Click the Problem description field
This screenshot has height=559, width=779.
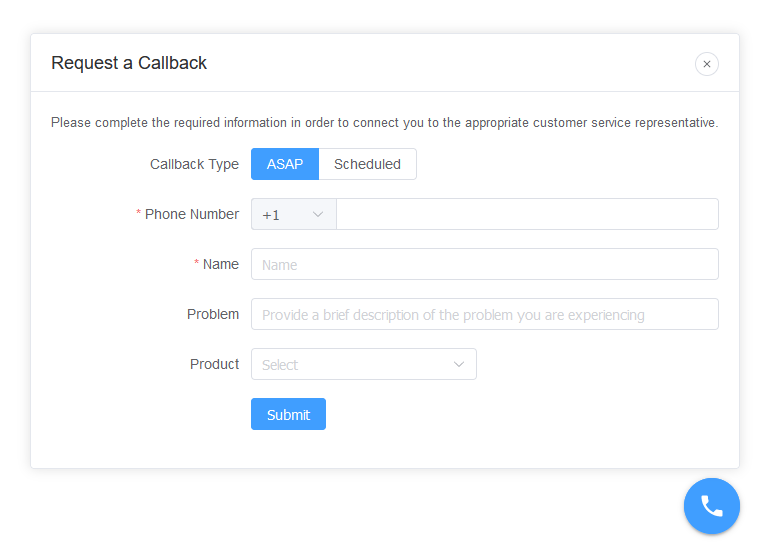(x=484, y=314)
